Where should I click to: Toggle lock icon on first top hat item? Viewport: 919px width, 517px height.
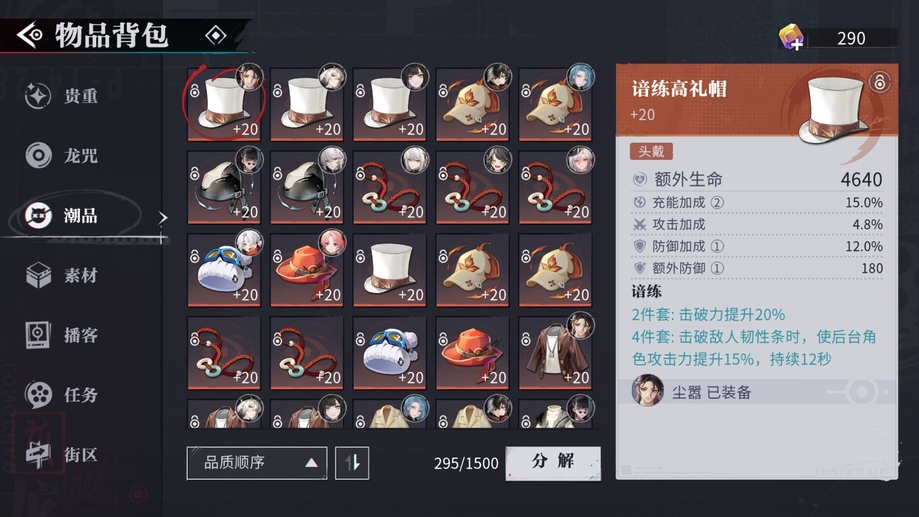tap(195, 90)
